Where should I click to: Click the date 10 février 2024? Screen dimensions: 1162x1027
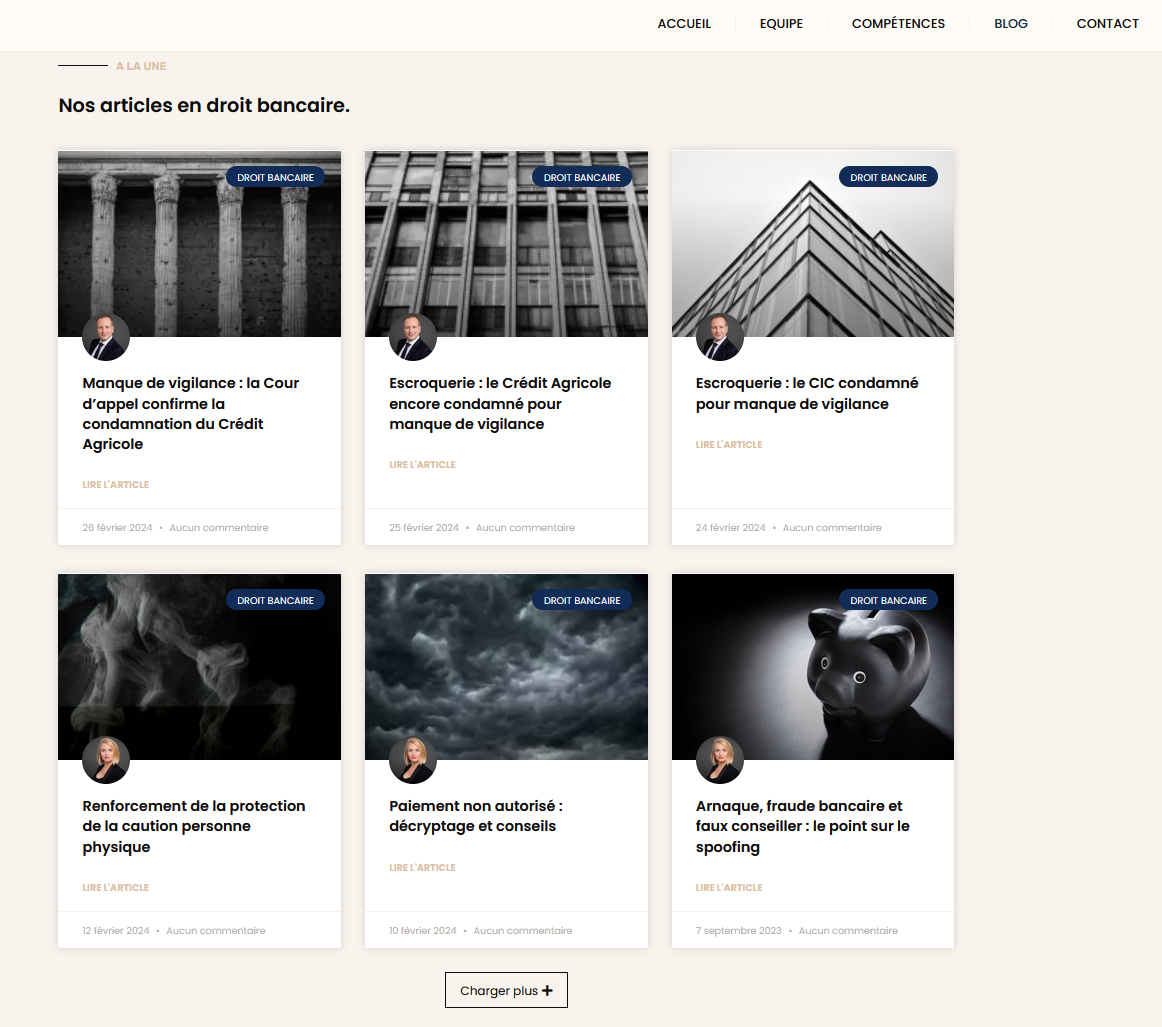[422, 931]
